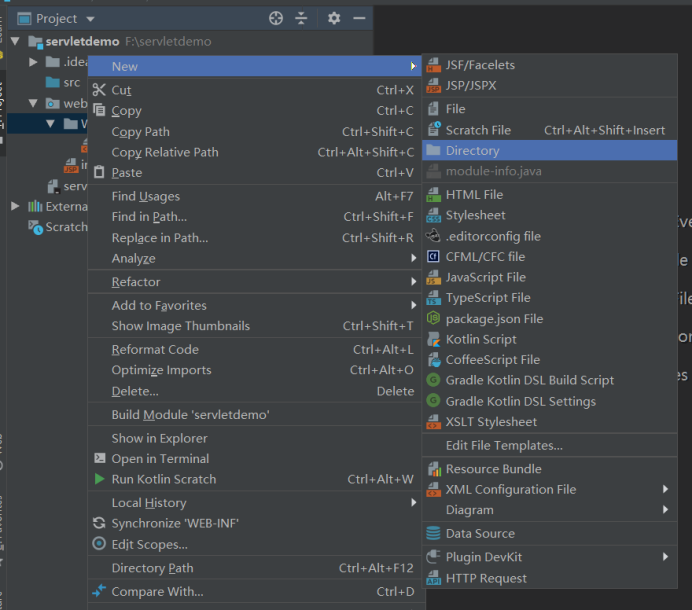
Task: Choose Directory Path
Action: pos(255,568)
